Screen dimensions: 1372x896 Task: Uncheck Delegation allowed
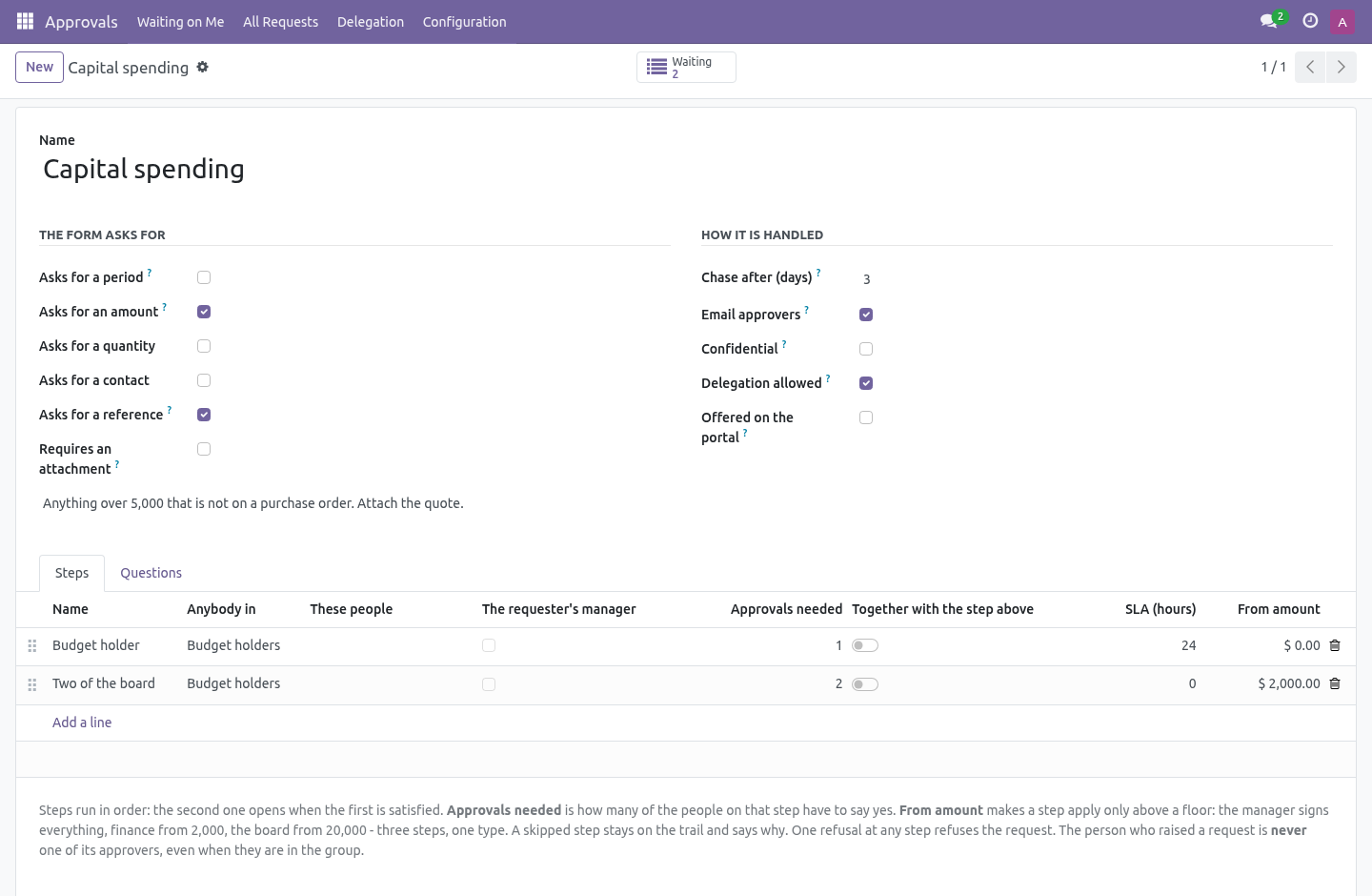[x=866, y=383]
